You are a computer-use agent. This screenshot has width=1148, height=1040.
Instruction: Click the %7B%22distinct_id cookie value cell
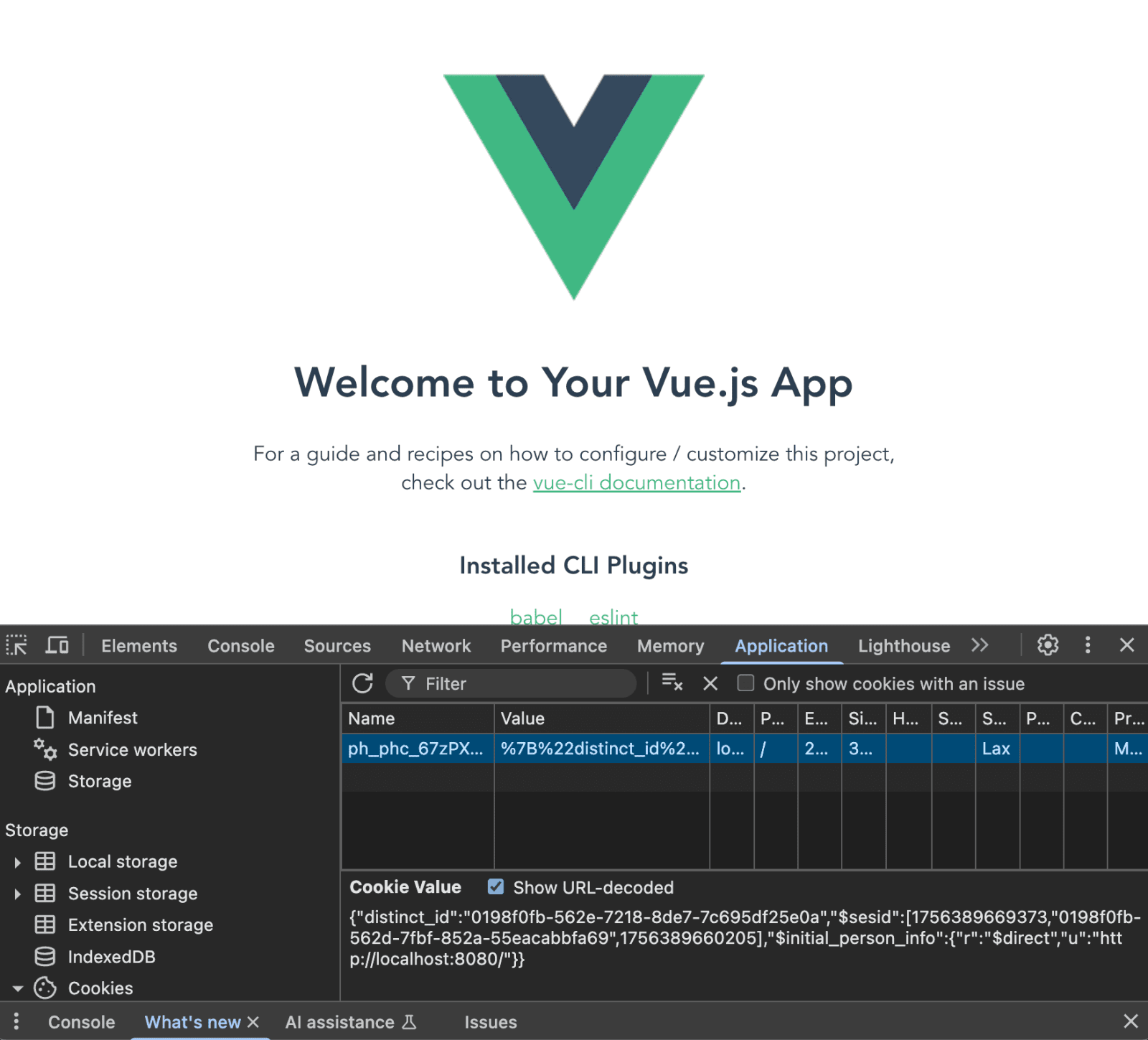[x=602, y=749]
